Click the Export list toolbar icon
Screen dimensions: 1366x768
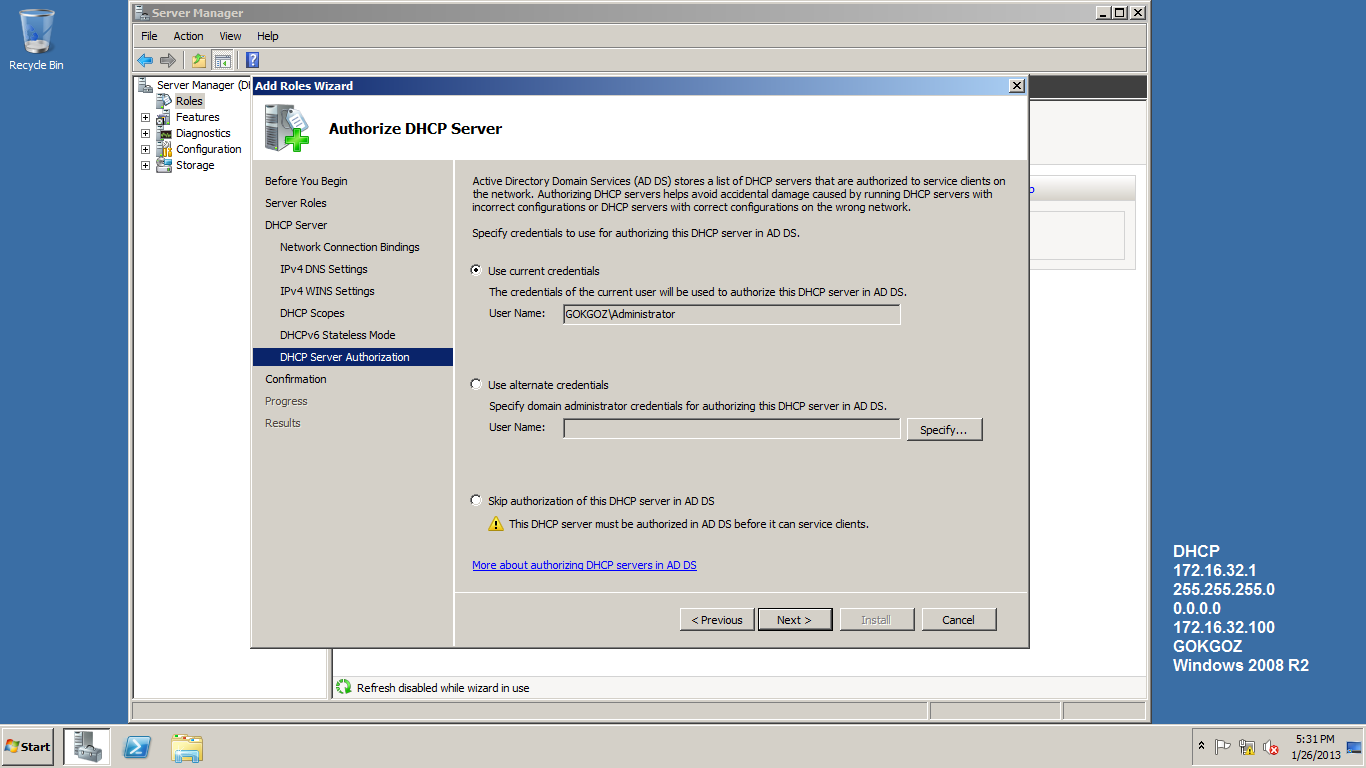[197, 60]
